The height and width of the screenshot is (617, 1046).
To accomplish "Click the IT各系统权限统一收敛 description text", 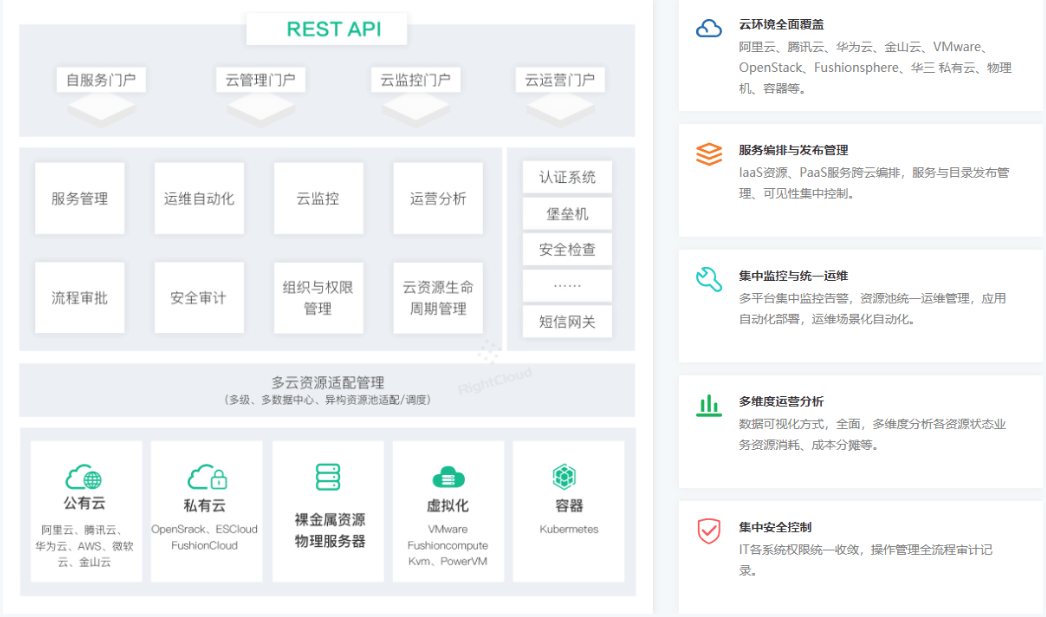I will (x=866, y=560).
